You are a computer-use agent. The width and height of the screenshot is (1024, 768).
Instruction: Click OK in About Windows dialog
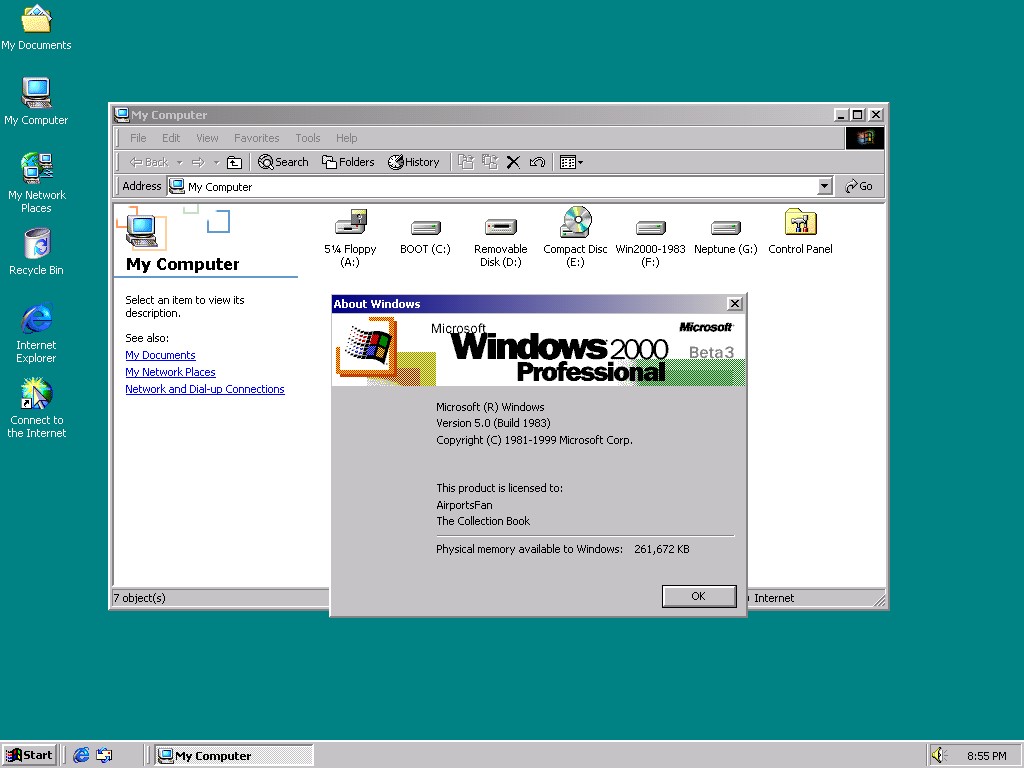[x=699, y=596]
